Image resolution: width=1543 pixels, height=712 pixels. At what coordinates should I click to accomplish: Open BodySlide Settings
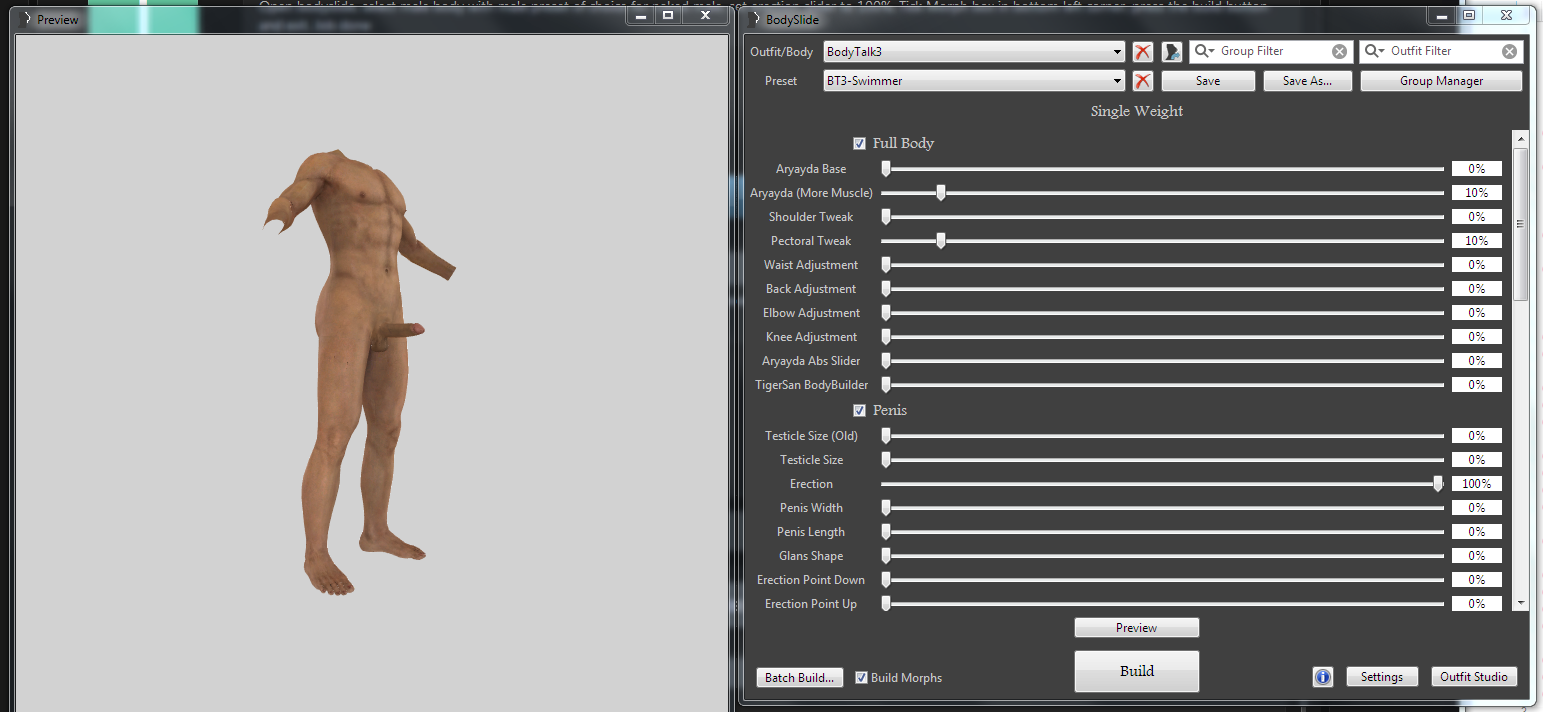point(1381,677)
